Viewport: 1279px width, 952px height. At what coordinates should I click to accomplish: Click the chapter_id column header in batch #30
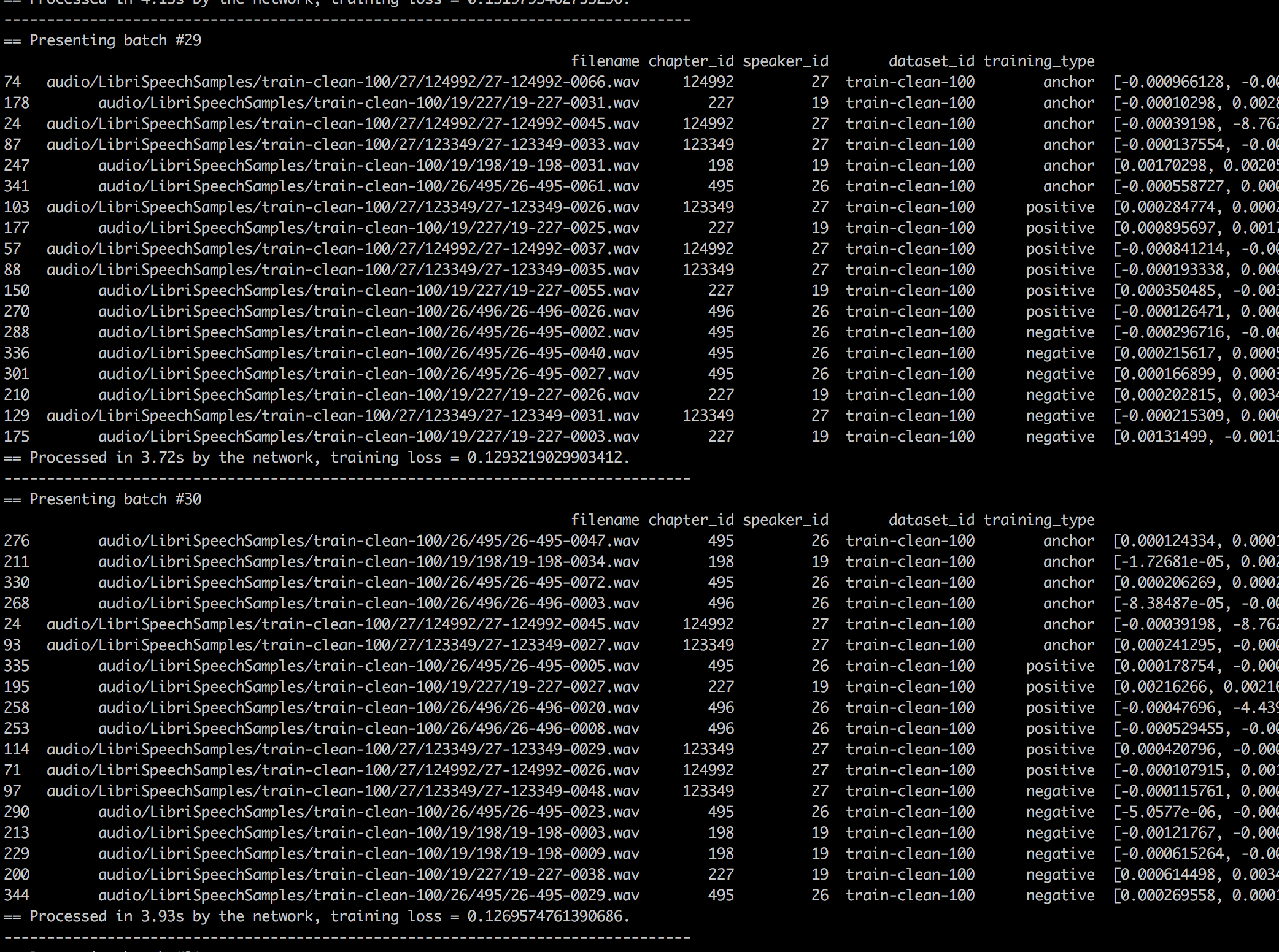(690, 520)
